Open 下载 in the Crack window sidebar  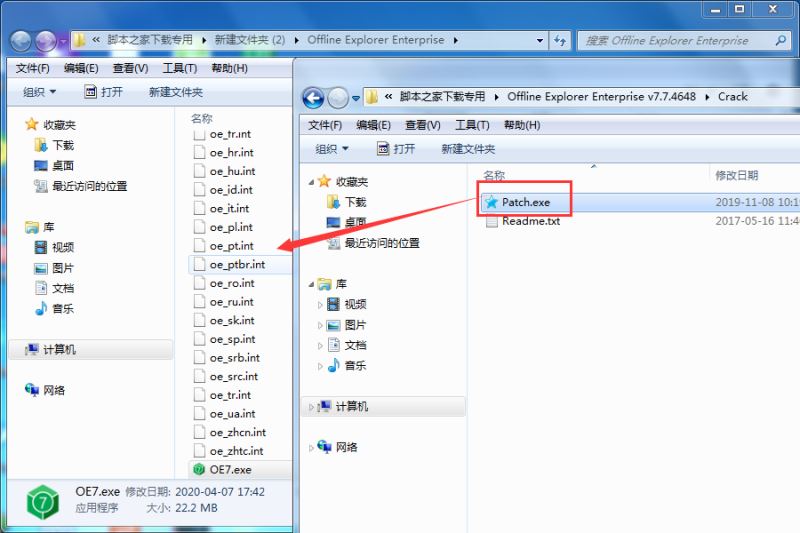(x=355, y=202)
